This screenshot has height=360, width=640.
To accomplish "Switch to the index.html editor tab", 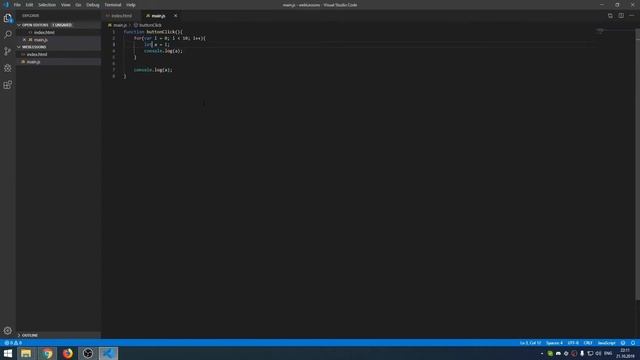I will click(x=121, y=16).
